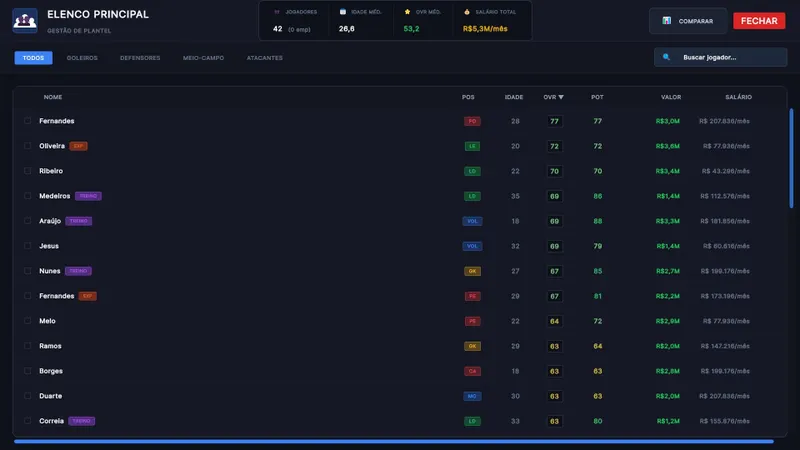This screenshot has height=450, width=800.
Task: Select the TODOS filter tab
Action: pos(33,58)
